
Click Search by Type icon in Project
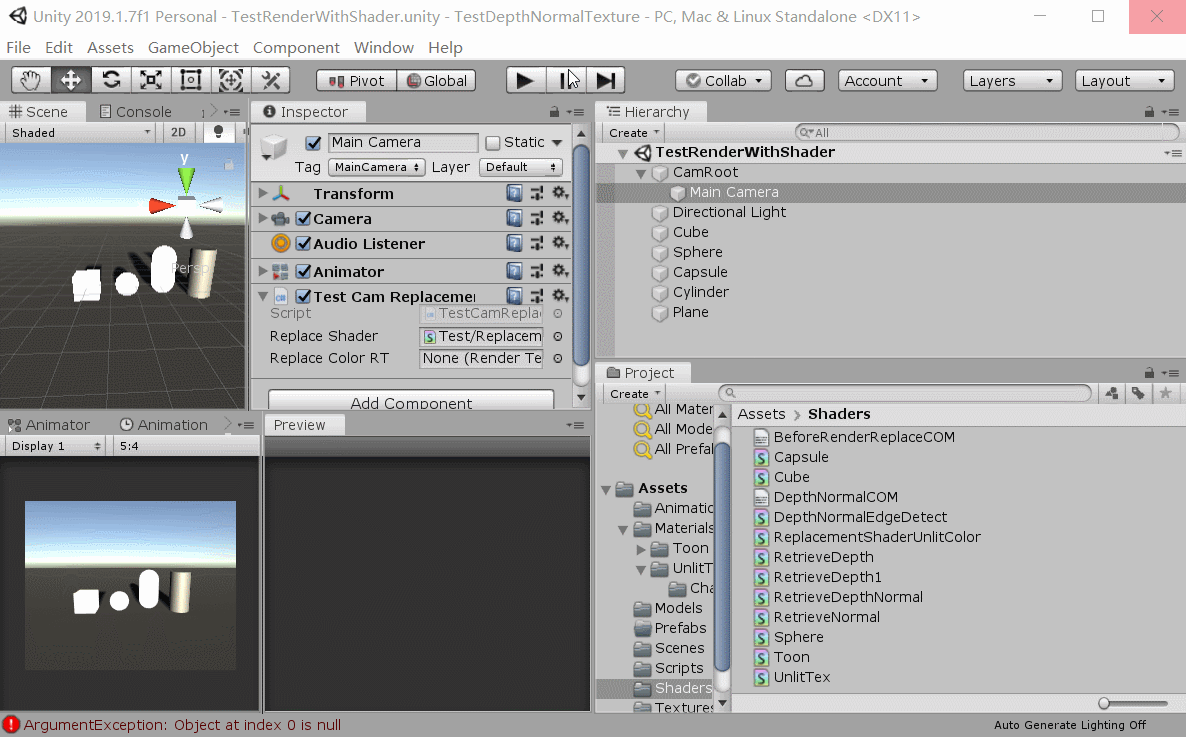click(1112, 393)
